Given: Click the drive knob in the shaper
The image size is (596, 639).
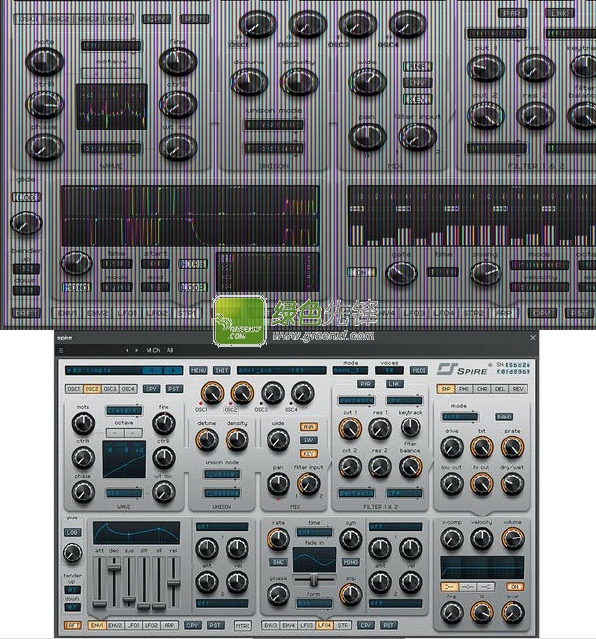Looking at the screenshot, I should [452, 447].
